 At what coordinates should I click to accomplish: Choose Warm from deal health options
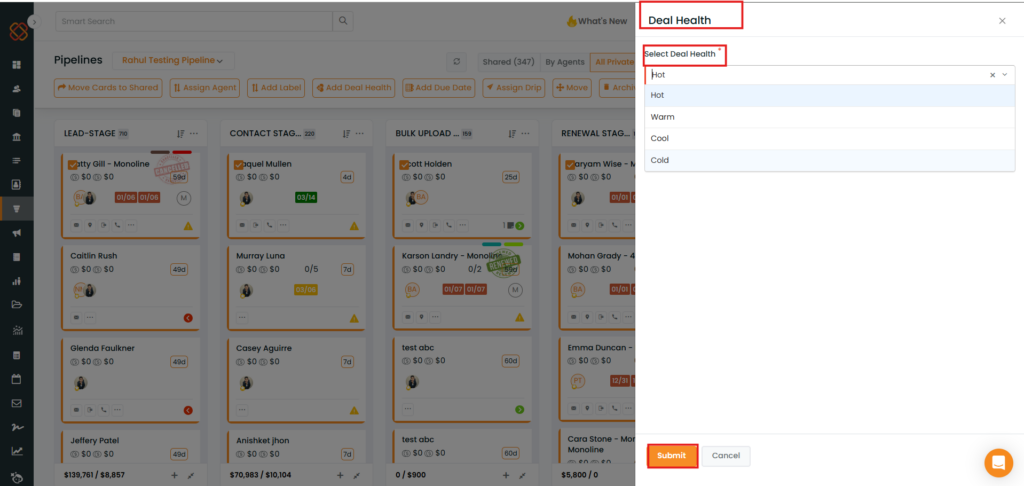click(662, 117)
